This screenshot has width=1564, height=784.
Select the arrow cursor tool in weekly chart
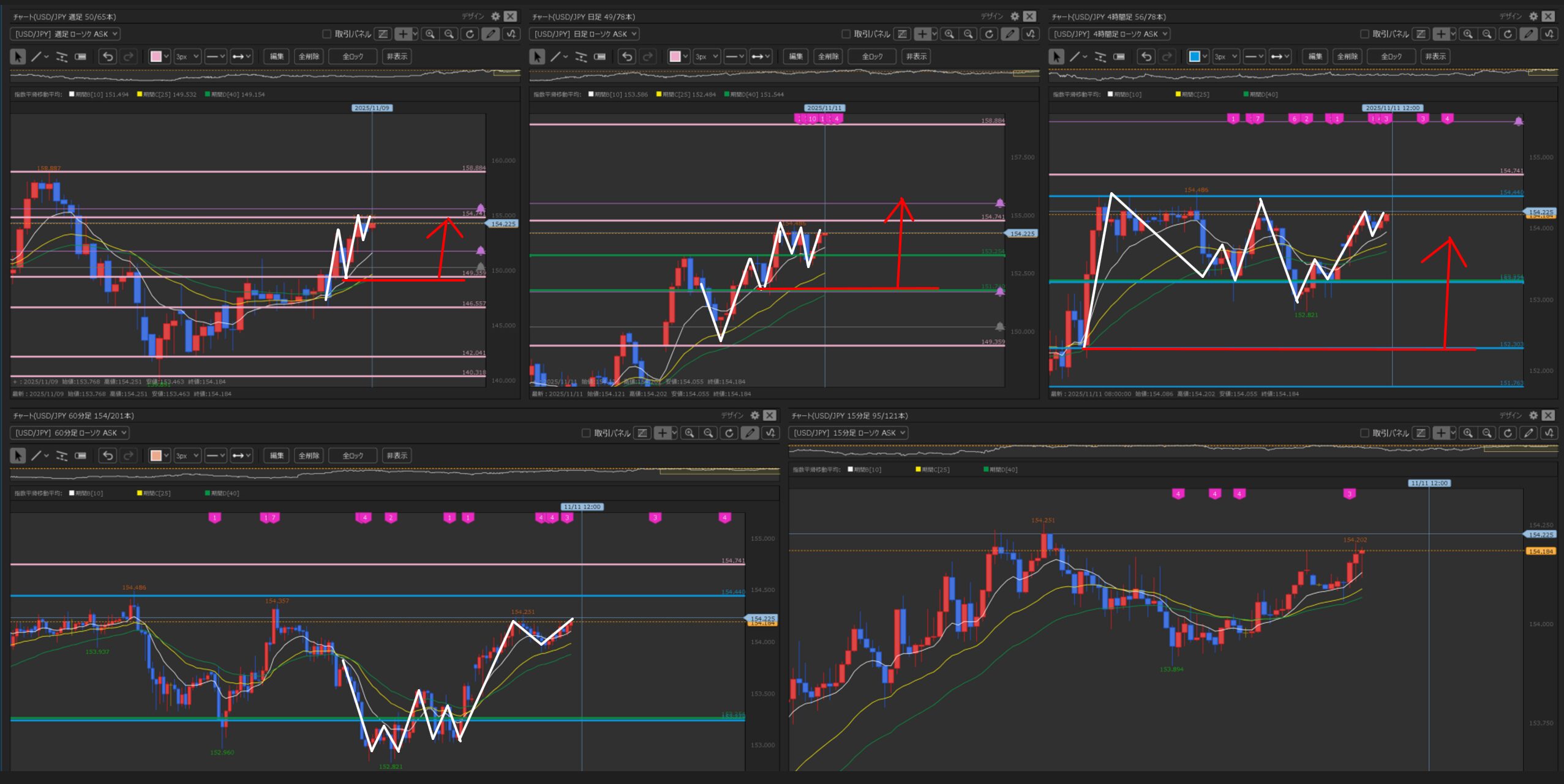click(18, 57)
